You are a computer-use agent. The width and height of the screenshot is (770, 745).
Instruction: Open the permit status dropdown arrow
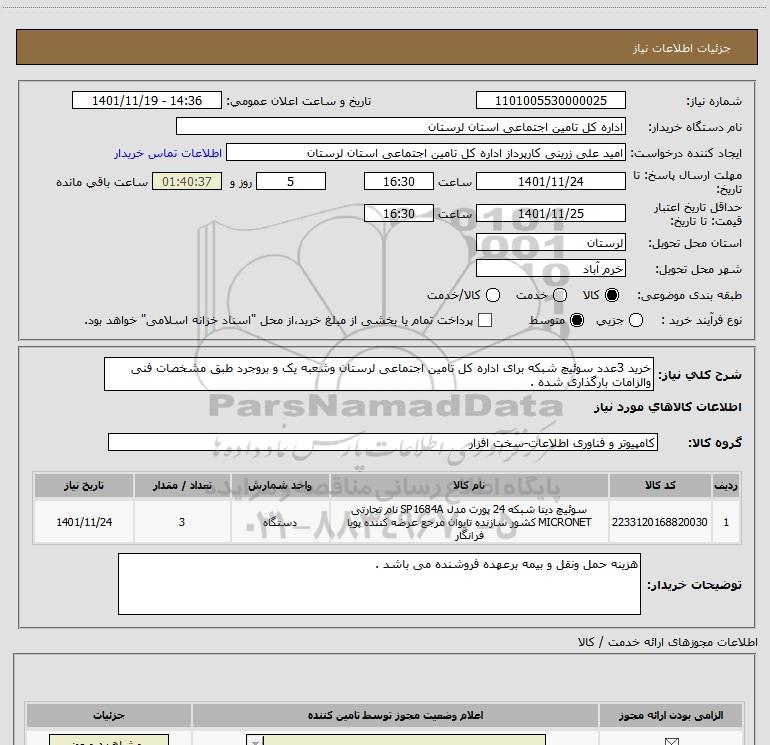255,740
